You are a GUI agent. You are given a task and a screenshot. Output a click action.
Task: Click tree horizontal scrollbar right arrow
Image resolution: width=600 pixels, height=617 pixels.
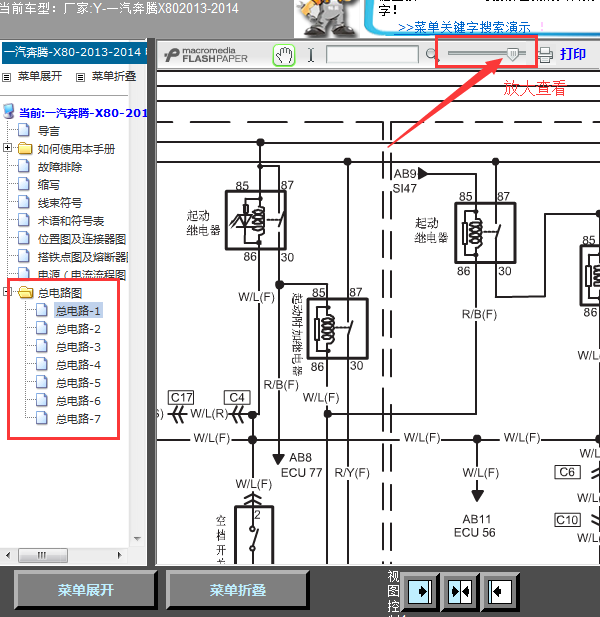(x=120, y=555)
